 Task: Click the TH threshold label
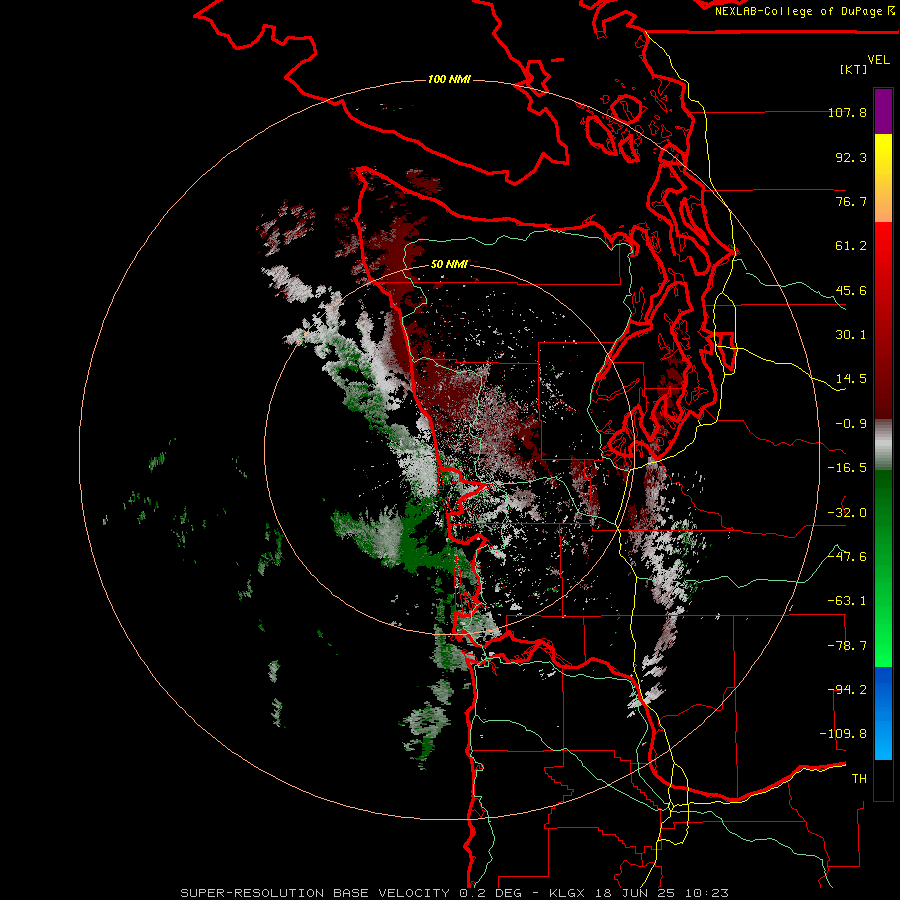859,779
